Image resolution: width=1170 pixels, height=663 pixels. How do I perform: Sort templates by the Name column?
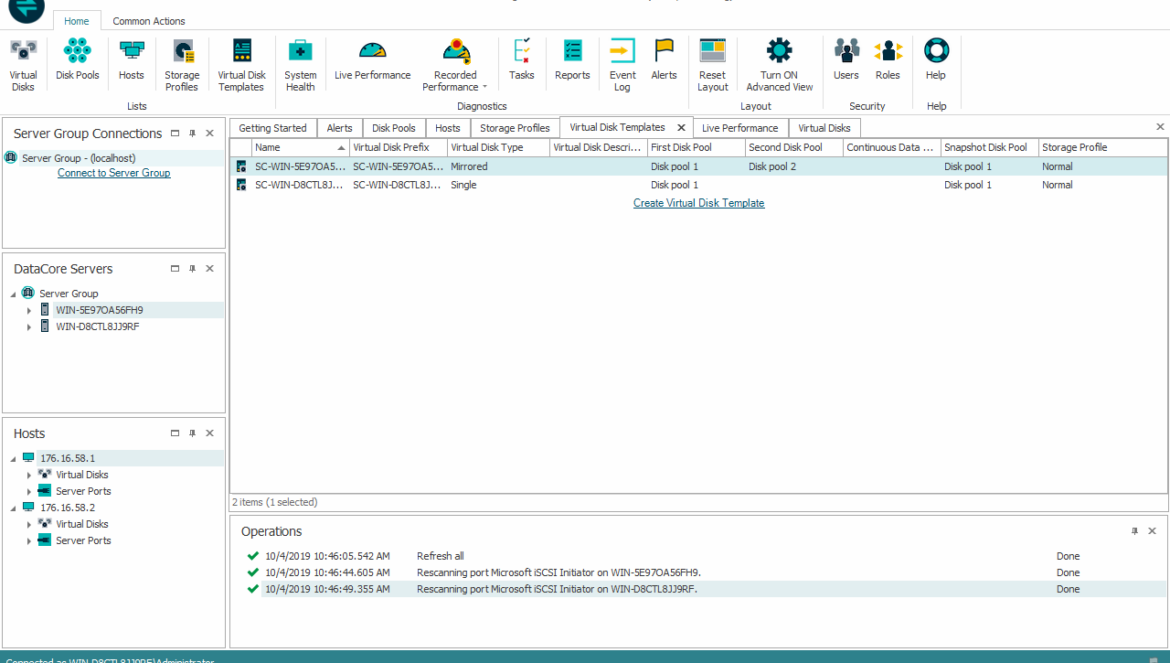pyautogui.click(x=301, y=148)
